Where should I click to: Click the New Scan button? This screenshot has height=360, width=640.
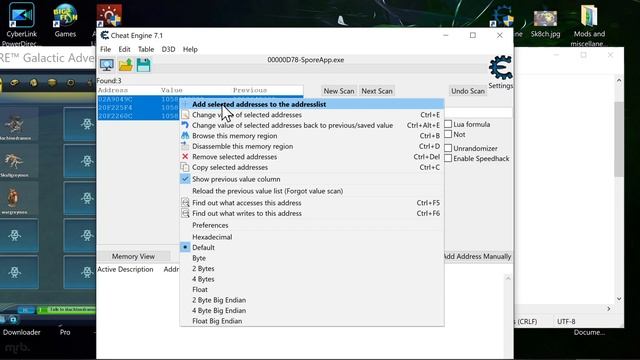pyautogui.click(x=339, y=91)
